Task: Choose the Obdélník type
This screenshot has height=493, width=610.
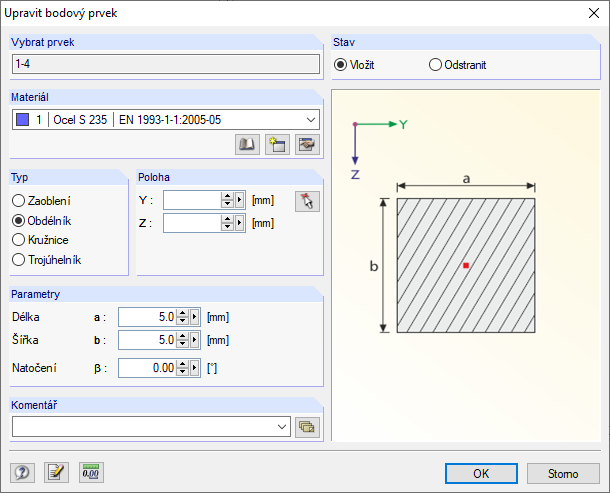Action: [18, 221]
